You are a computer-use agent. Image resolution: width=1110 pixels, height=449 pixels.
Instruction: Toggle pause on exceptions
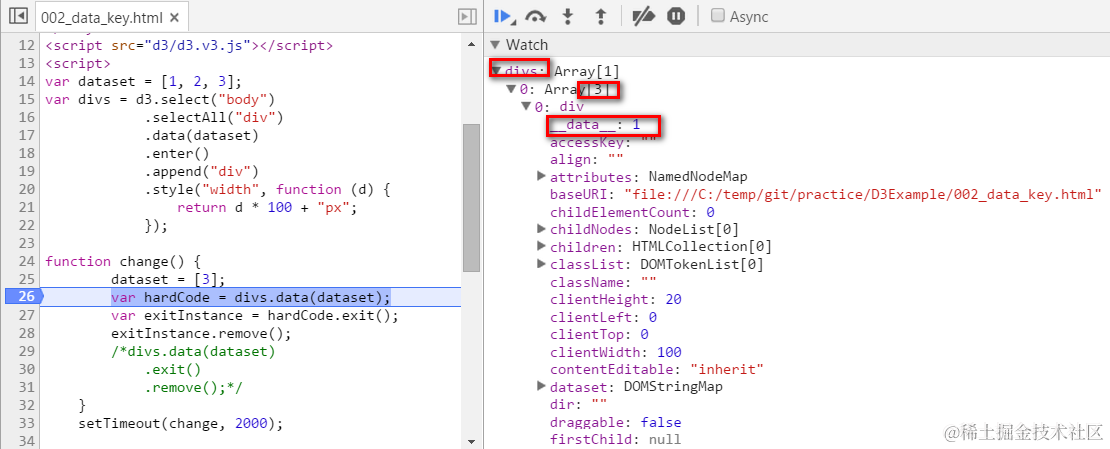[x=676, y=16]
